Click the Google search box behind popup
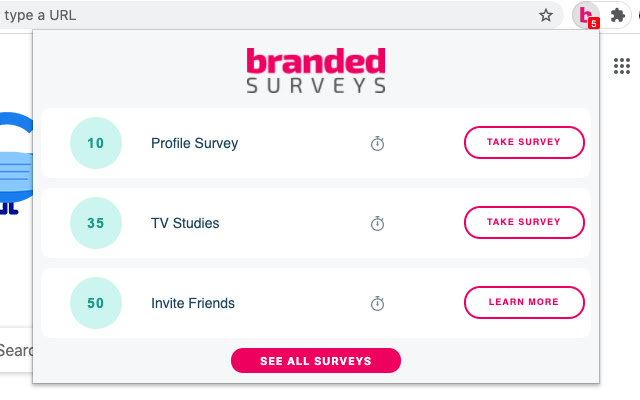The height and width of the screenshot is (400, 640). pyautogui.click(x=16, y=350)
